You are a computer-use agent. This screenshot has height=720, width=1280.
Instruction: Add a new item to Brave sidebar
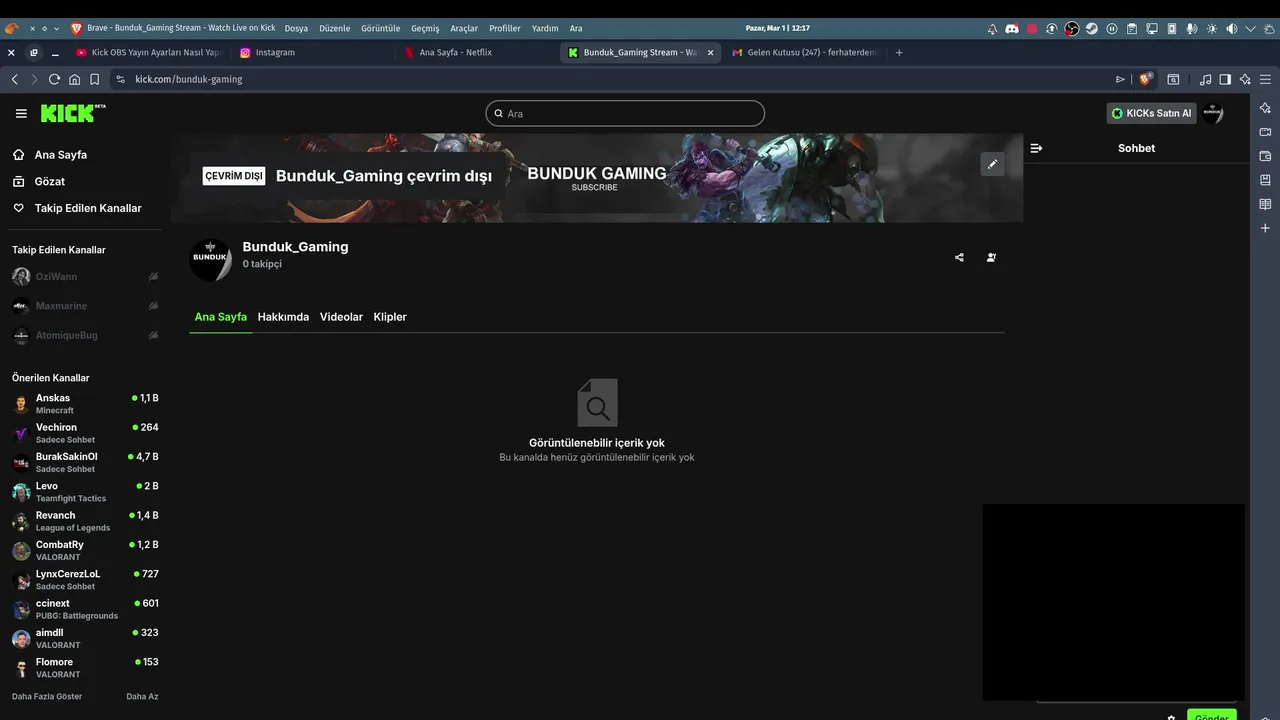tap(1265, 228)
